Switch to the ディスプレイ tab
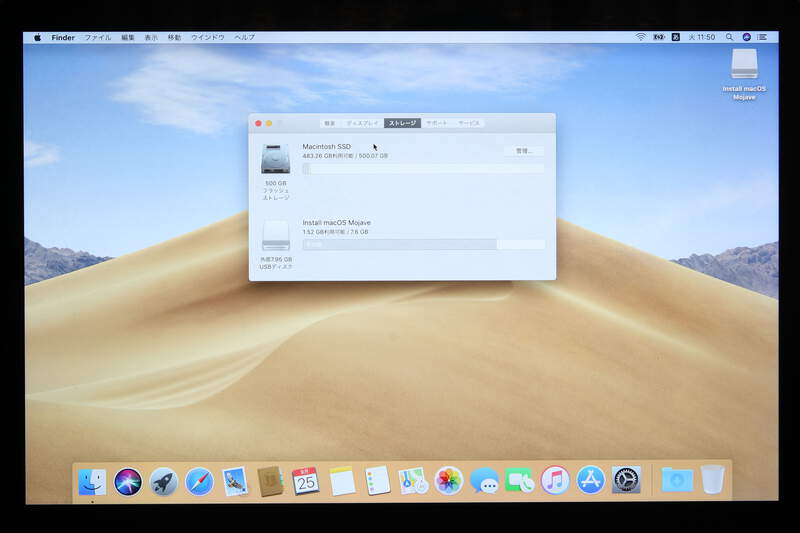Image resolution: width=800 pixels, height=533 pixels. coord(362,123)
